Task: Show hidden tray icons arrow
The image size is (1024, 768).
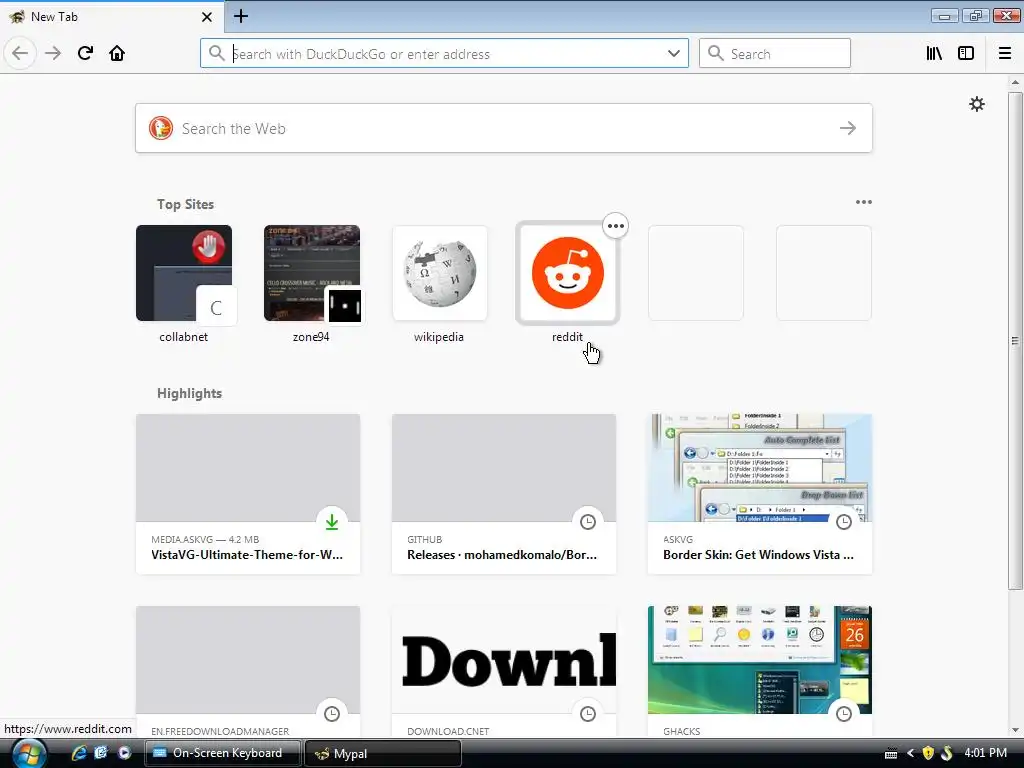Action: pyautogui.click(x=910, y=754)
